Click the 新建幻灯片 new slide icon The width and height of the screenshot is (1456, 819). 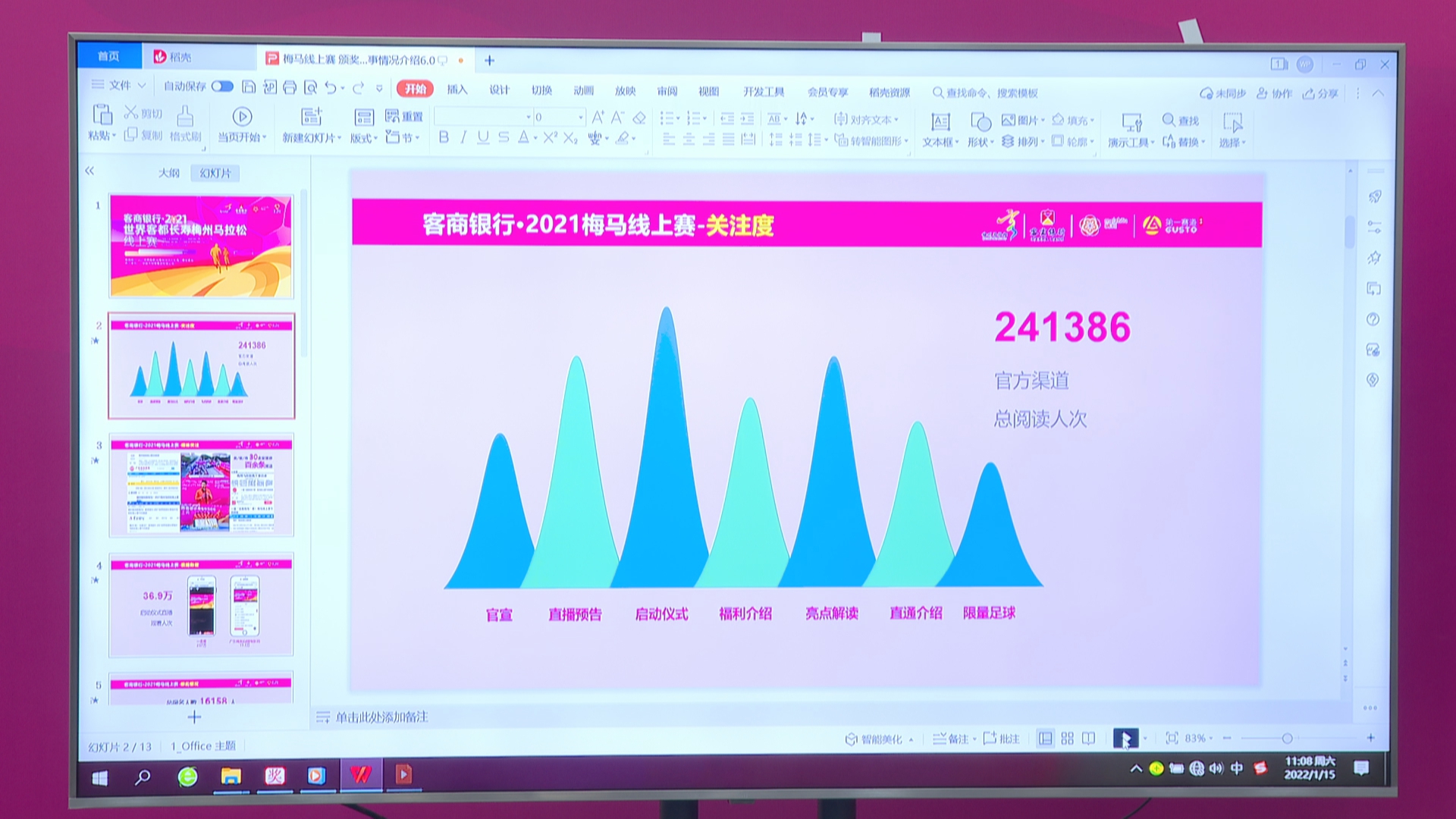(x=312, y=116)
